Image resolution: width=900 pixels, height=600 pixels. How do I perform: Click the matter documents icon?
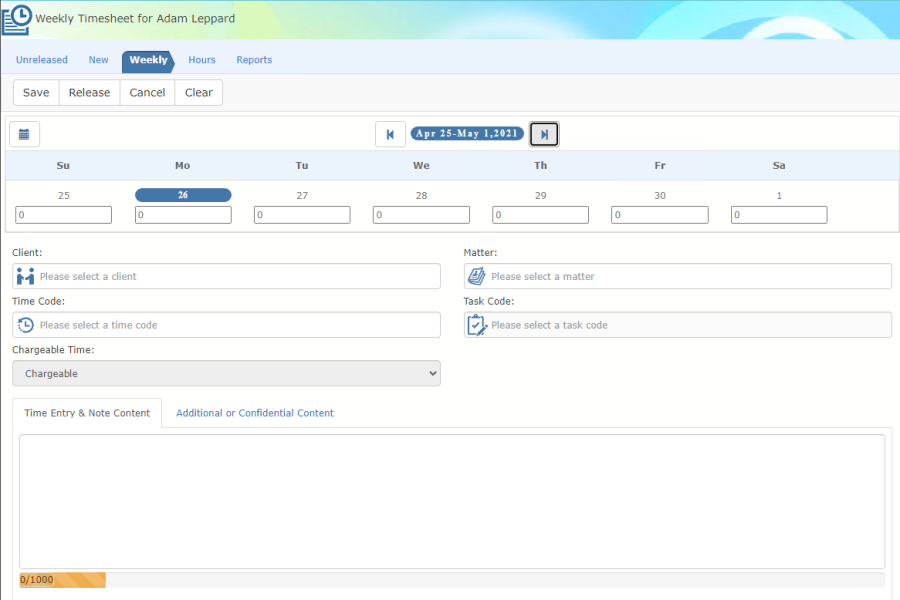pos(476,276)
